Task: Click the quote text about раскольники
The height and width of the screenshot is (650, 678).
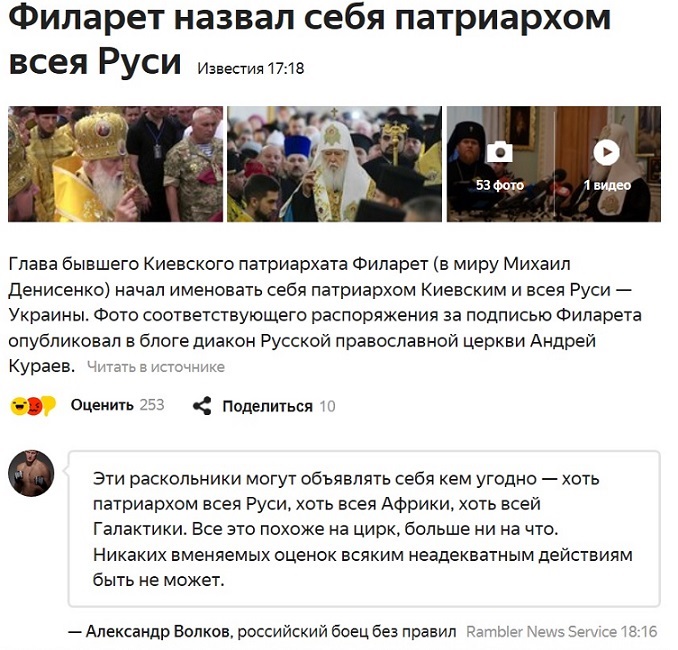Action: pos(362,529)
